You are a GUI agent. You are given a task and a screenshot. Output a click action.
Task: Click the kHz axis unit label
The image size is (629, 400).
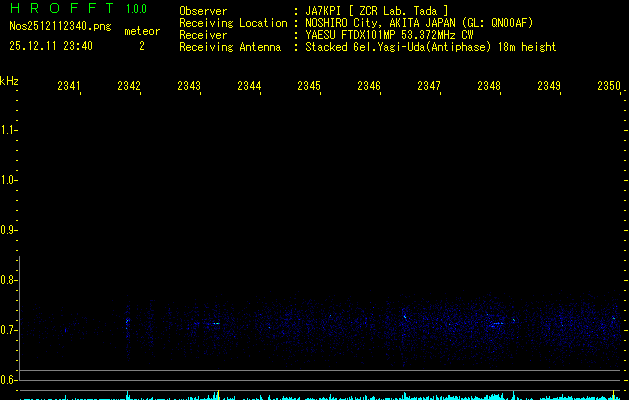(x=9, y=81)
